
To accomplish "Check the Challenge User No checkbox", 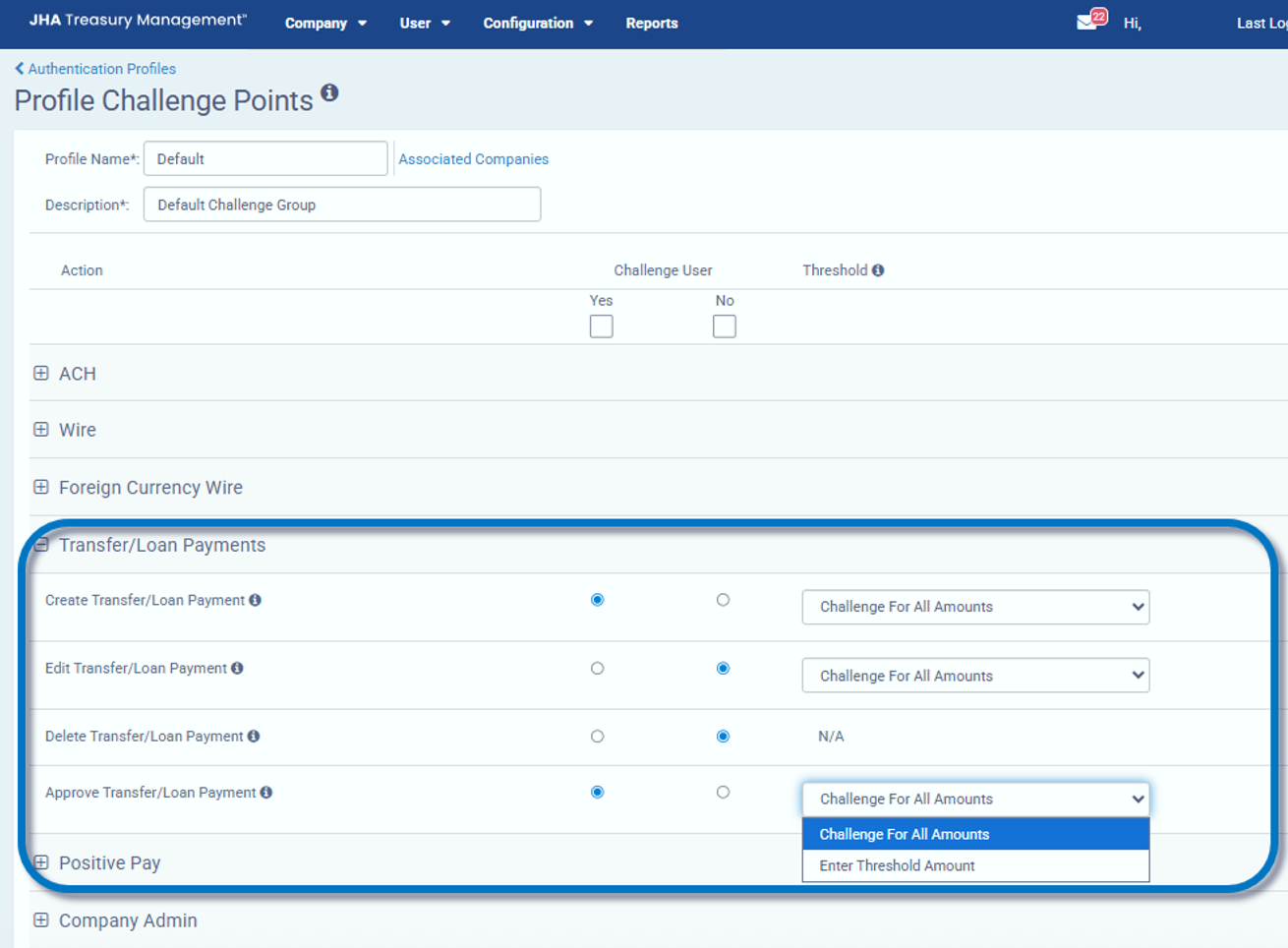I will 724,326.
